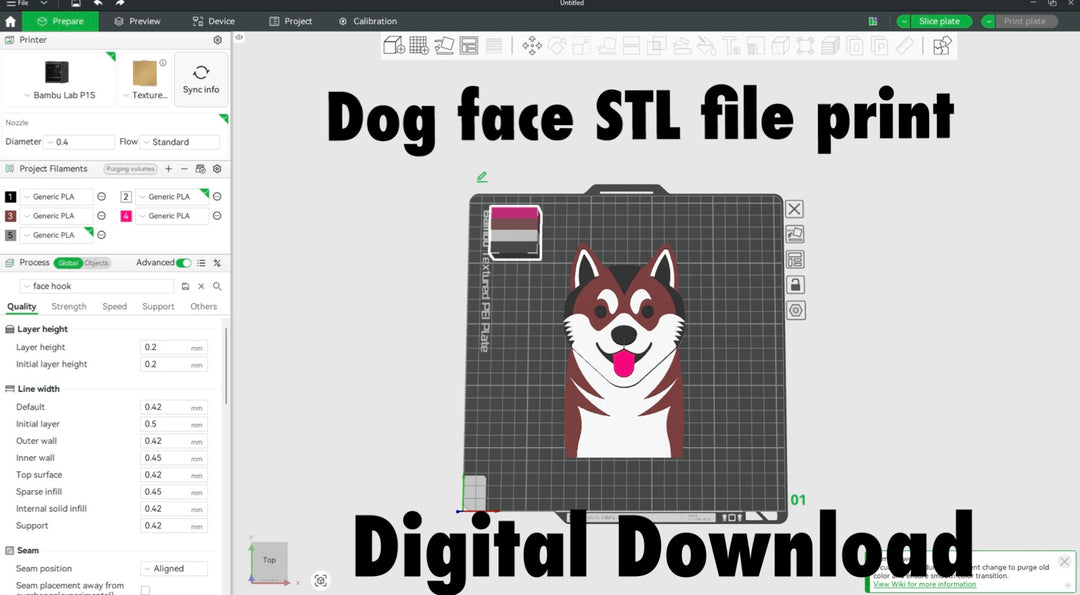
Task: Click the edit plate name pencil icon
Action: pyautogui.click(x=482, y=177)
